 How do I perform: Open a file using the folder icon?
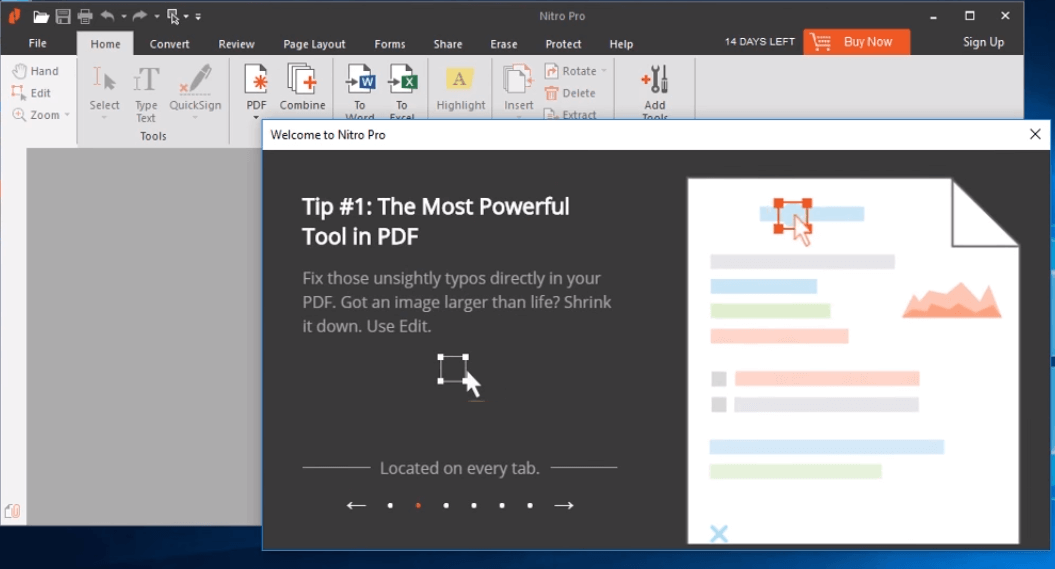click(41, 16)
